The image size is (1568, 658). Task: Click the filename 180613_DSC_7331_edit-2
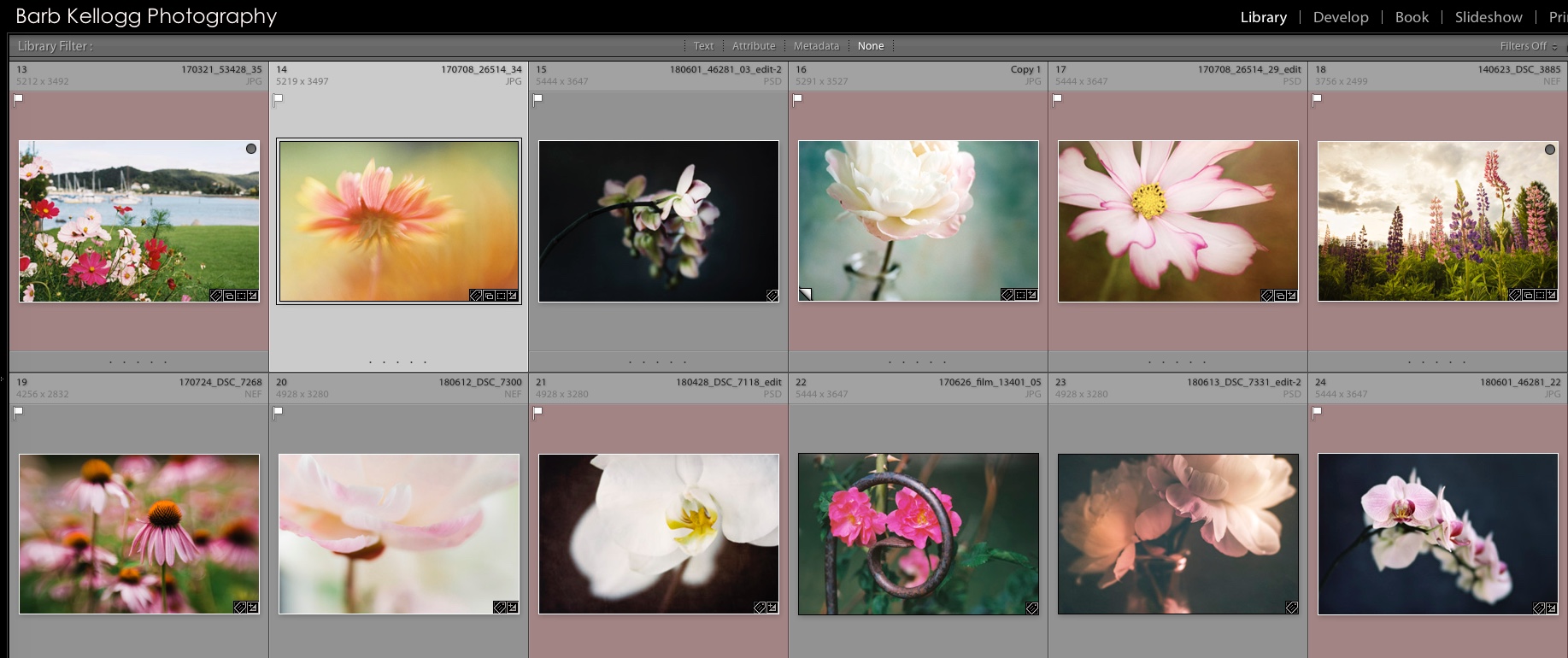(1243, 383)
